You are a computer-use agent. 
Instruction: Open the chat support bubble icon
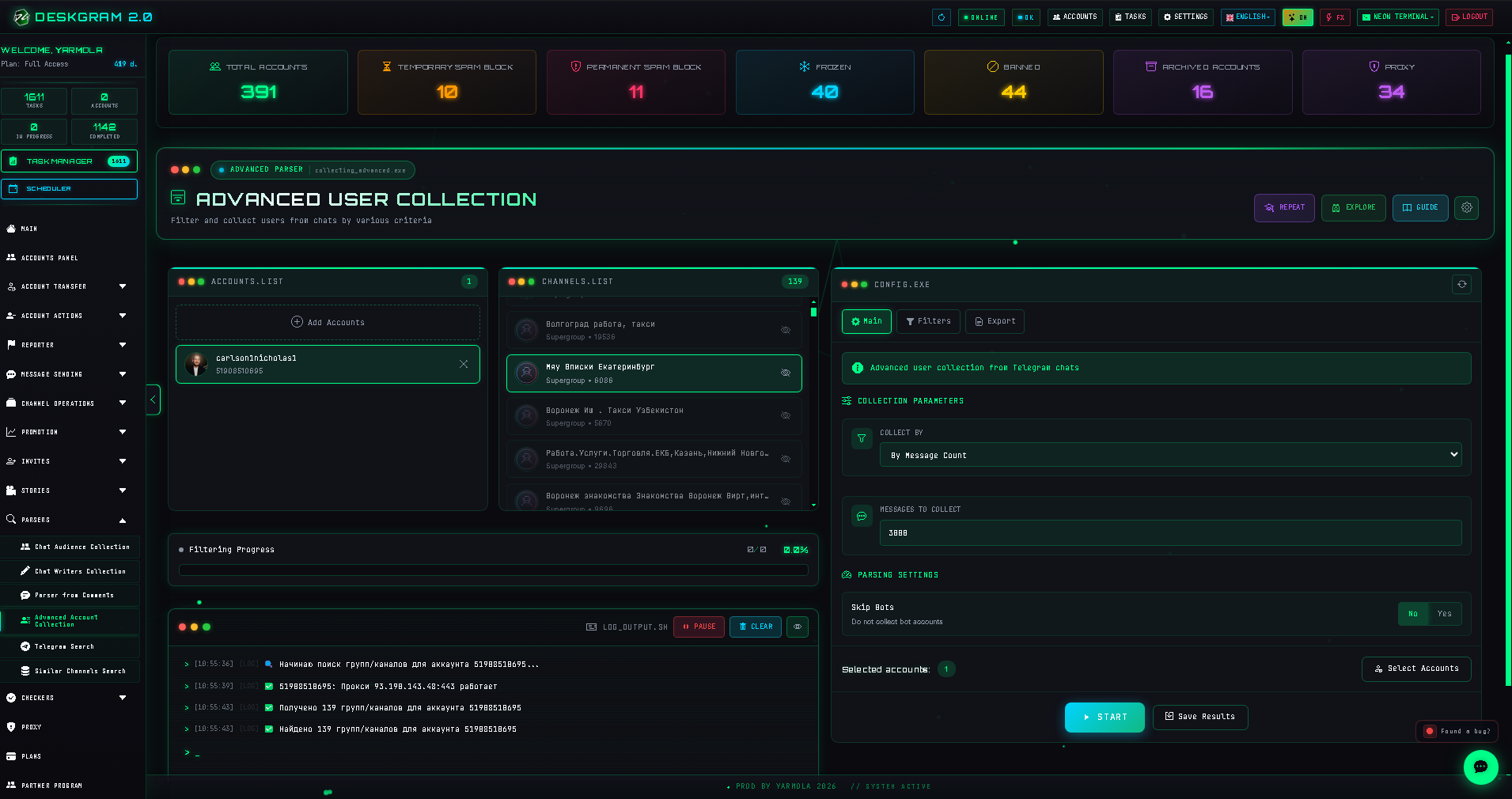1480,767
